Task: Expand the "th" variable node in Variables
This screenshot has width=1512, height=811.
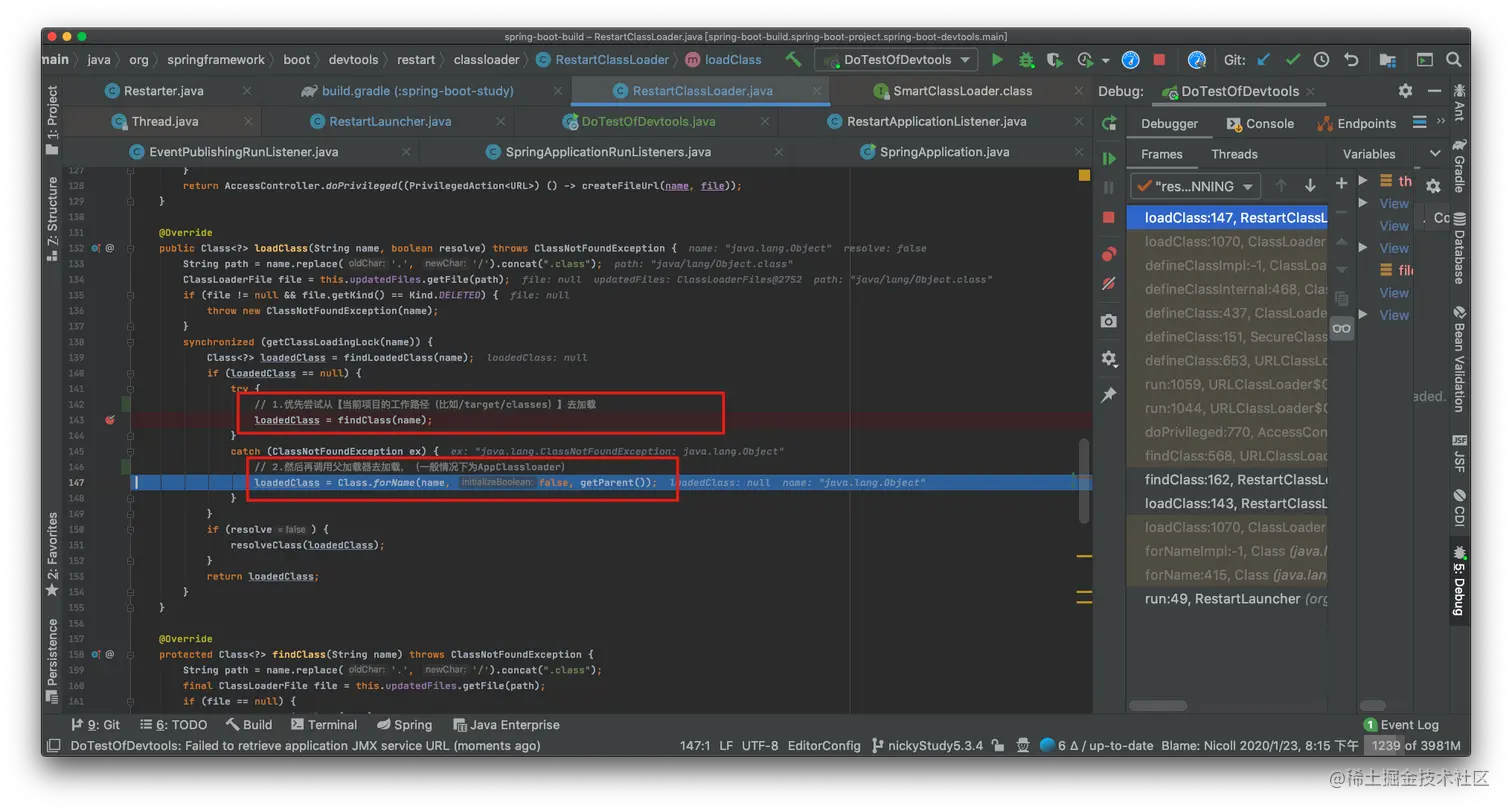Action: click(1363, 181)
